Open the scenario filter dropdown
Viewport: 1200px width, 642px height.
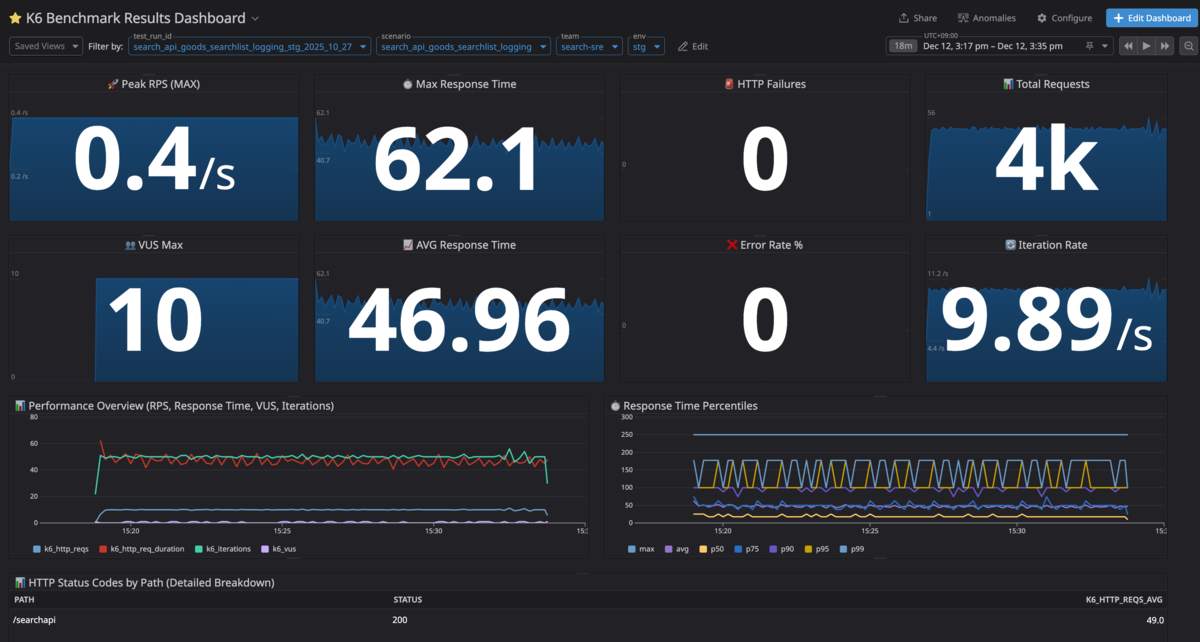[x=463, y=46]
